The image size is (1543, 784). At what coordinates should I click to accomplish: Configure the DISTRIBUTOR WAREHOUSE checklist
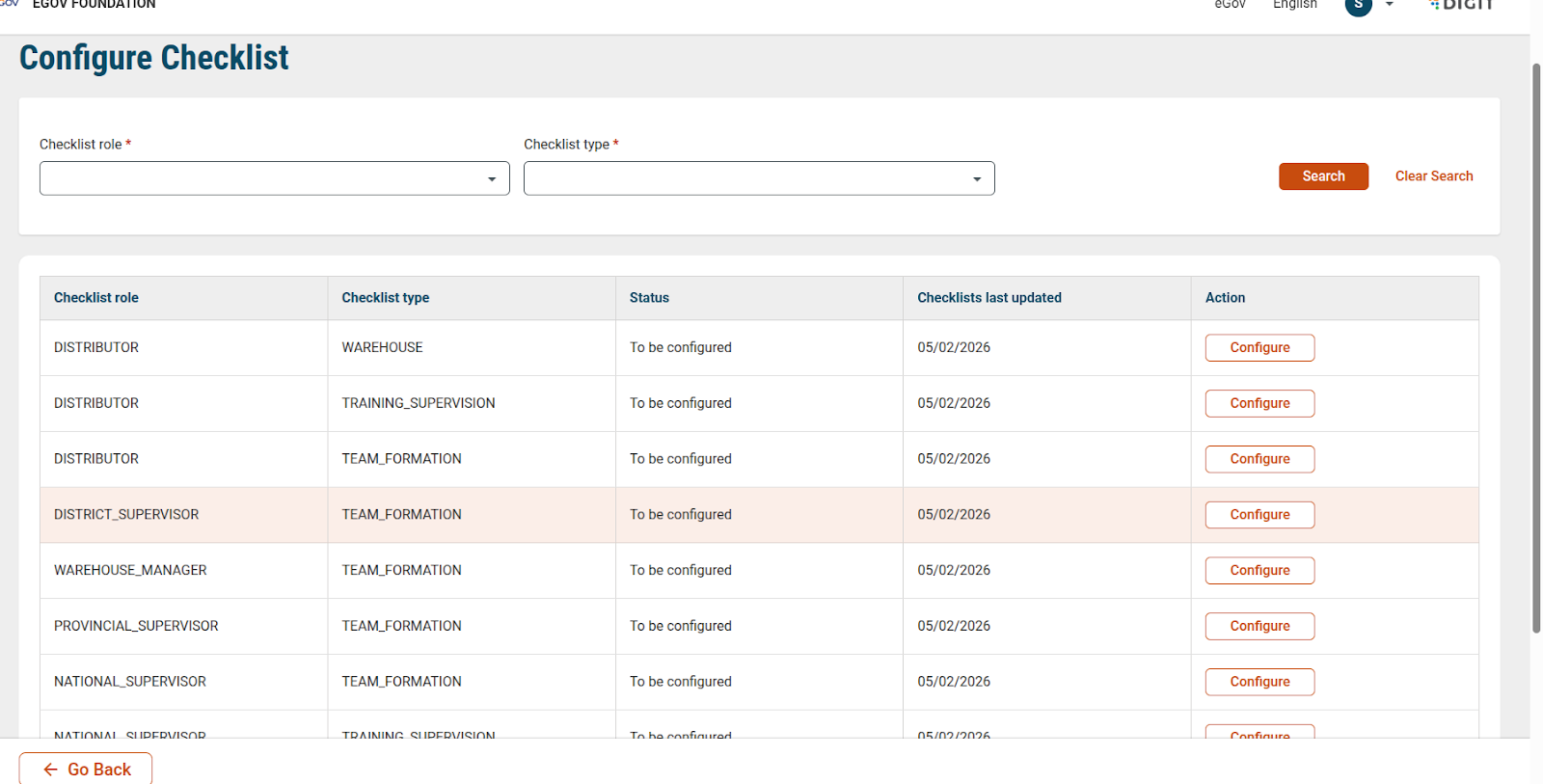pos(1259,348)
